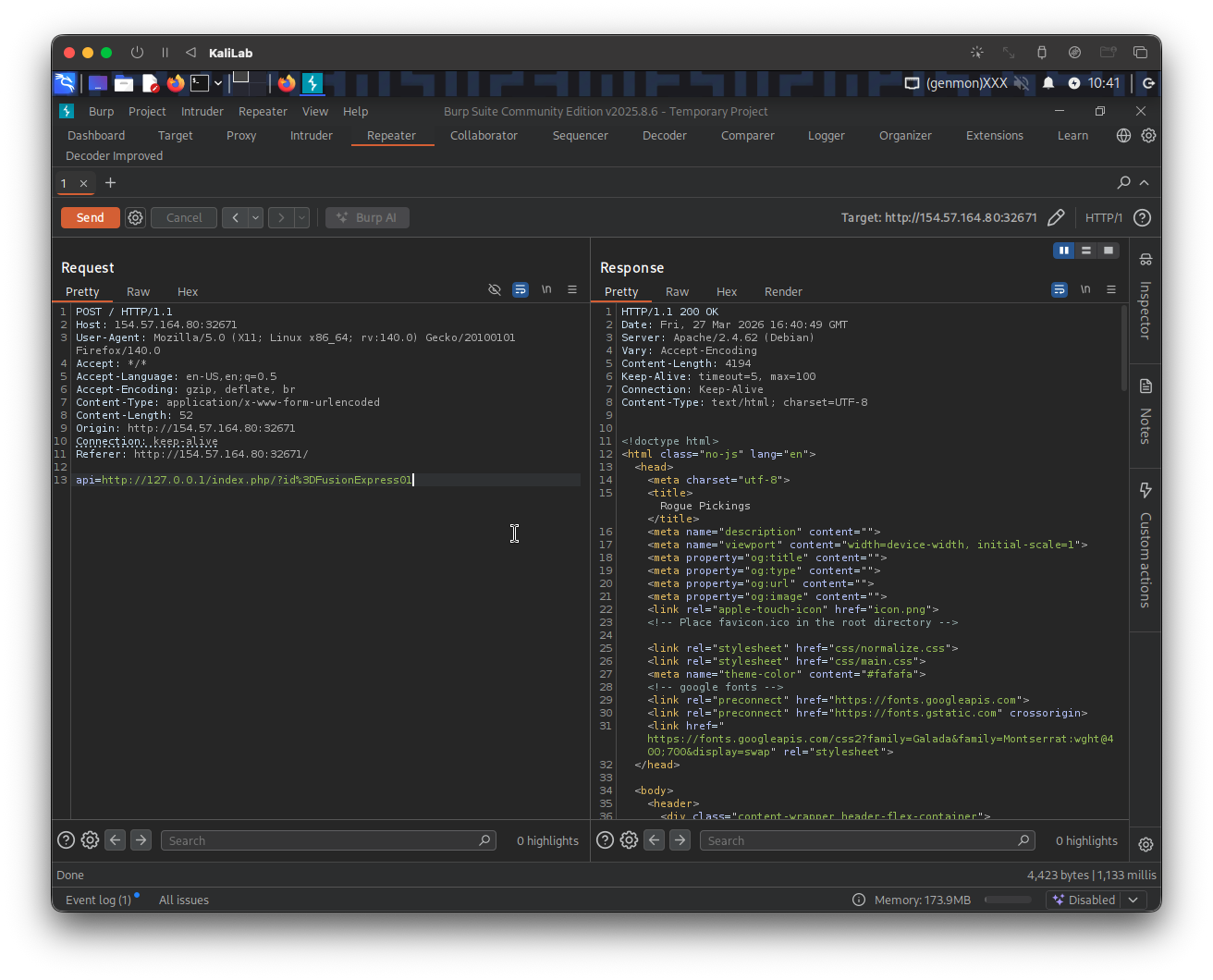The height and width of the screenshot is (980, 1213).
Task: Open Event log in status bar
Action: [x=98, y=900]
